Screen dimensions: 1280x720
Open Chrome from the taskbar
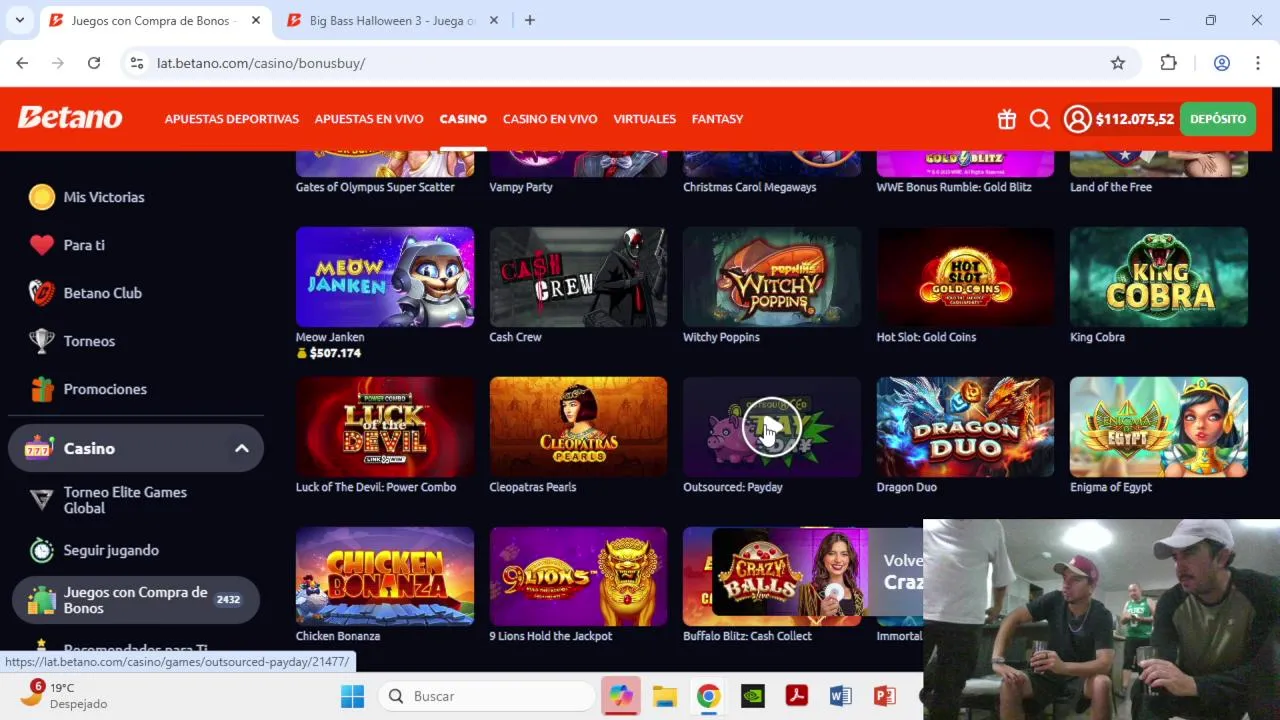[709, 696]
